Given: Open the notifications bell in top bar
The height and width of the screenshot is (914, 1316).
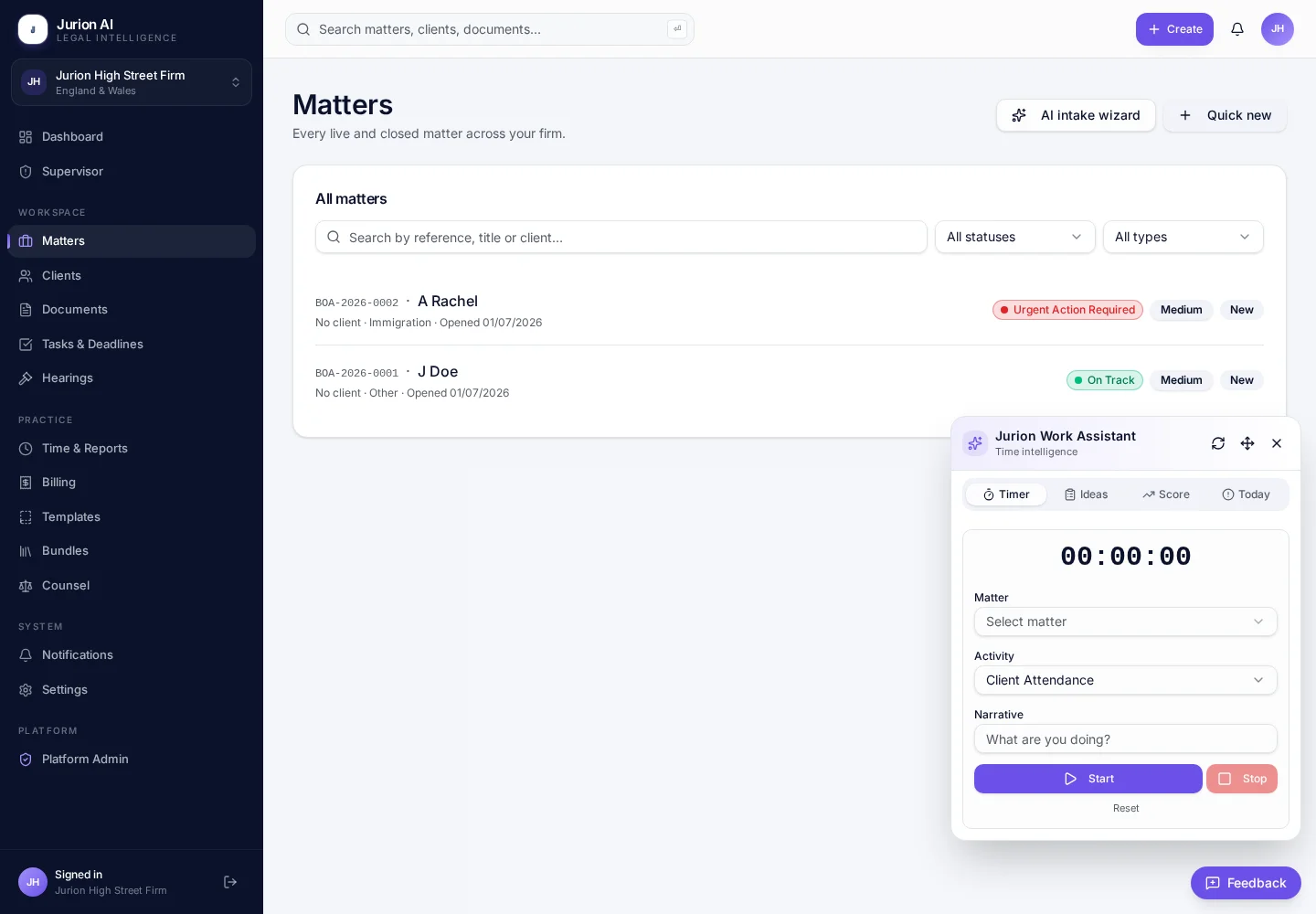Looking at the screenshot, I should click(x=1237, y=29).
